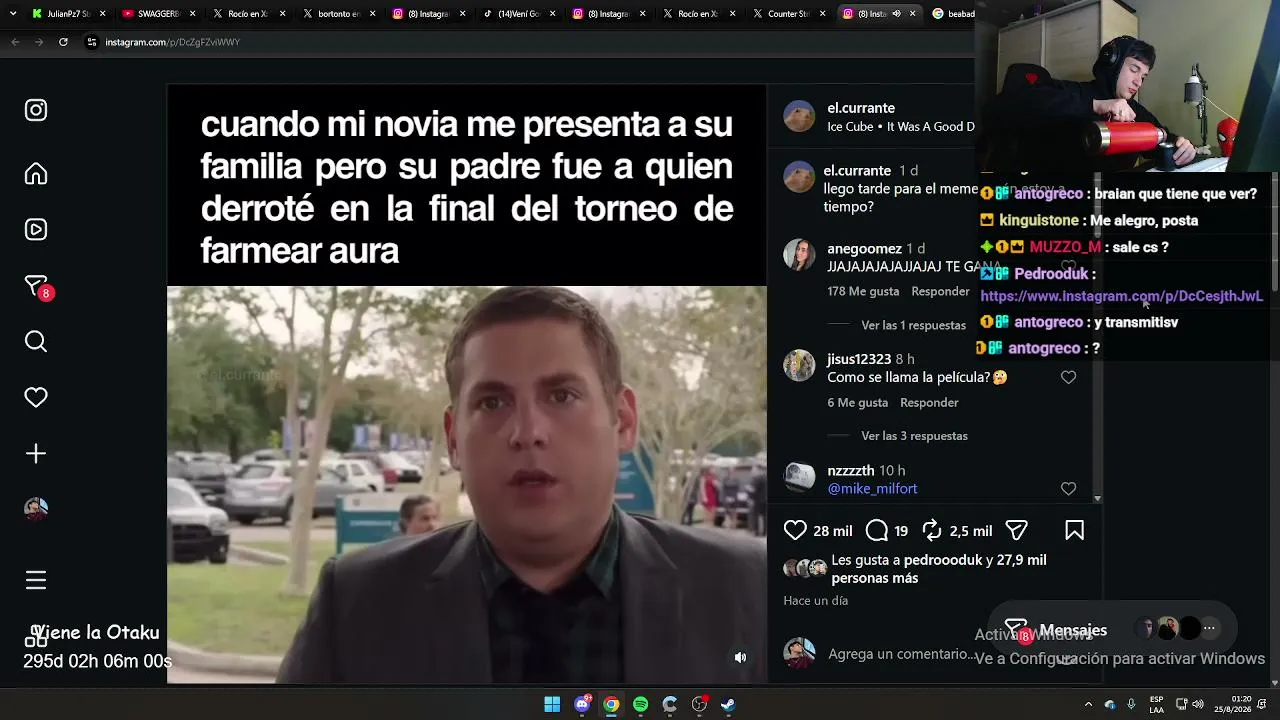Close the JulianPz7 tab
1280x720 pixels.
pyautogui.click(x=102, y=14)
